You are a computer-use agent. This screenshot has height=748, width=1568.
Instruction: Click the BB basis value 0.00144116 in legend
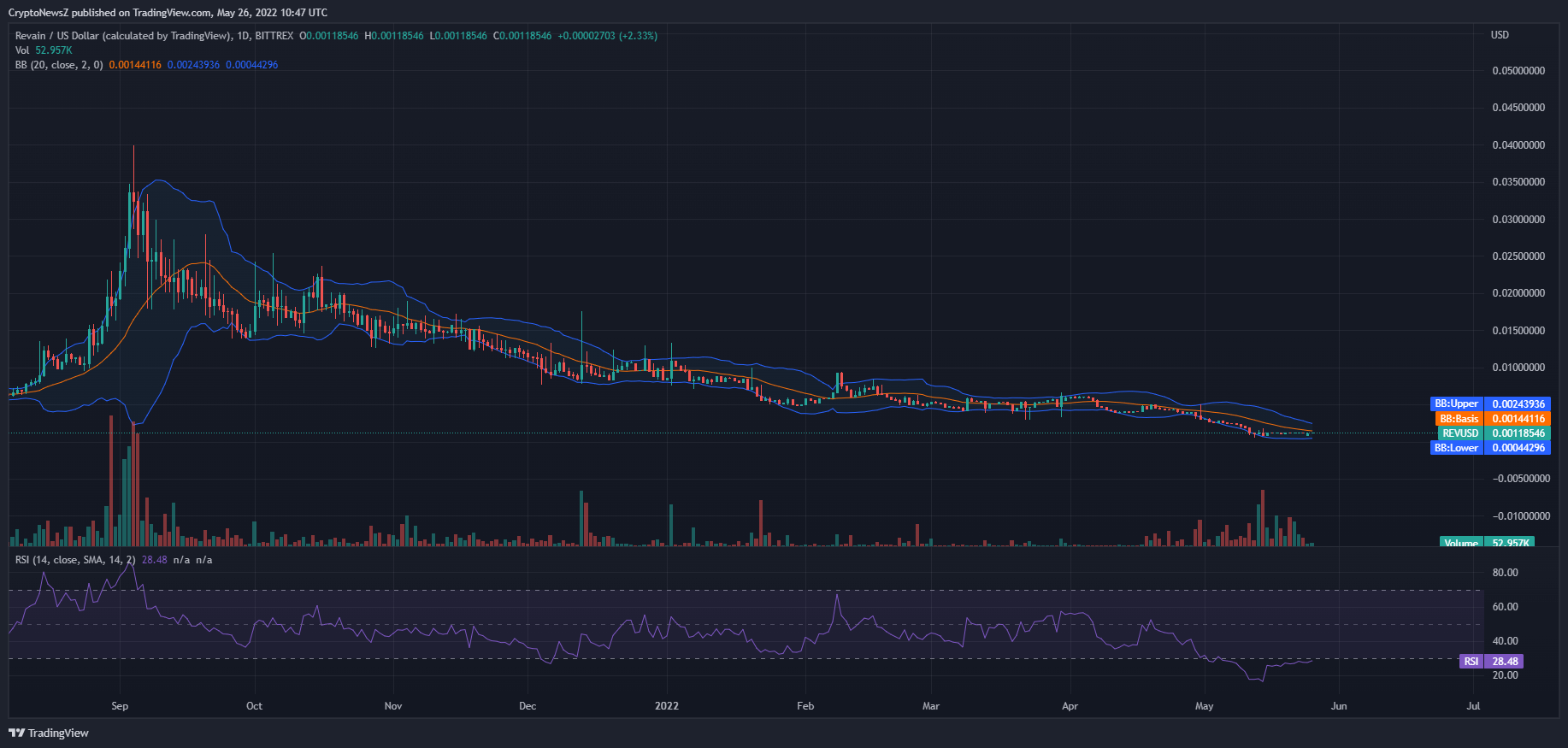point(135,65)
